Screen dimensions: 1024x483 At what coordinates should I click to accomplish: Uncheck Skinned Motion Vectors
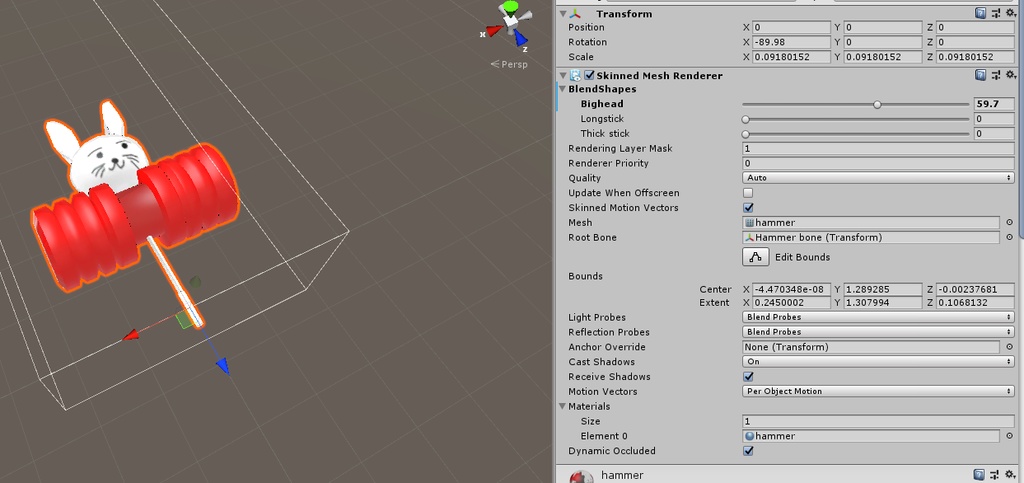748,208
